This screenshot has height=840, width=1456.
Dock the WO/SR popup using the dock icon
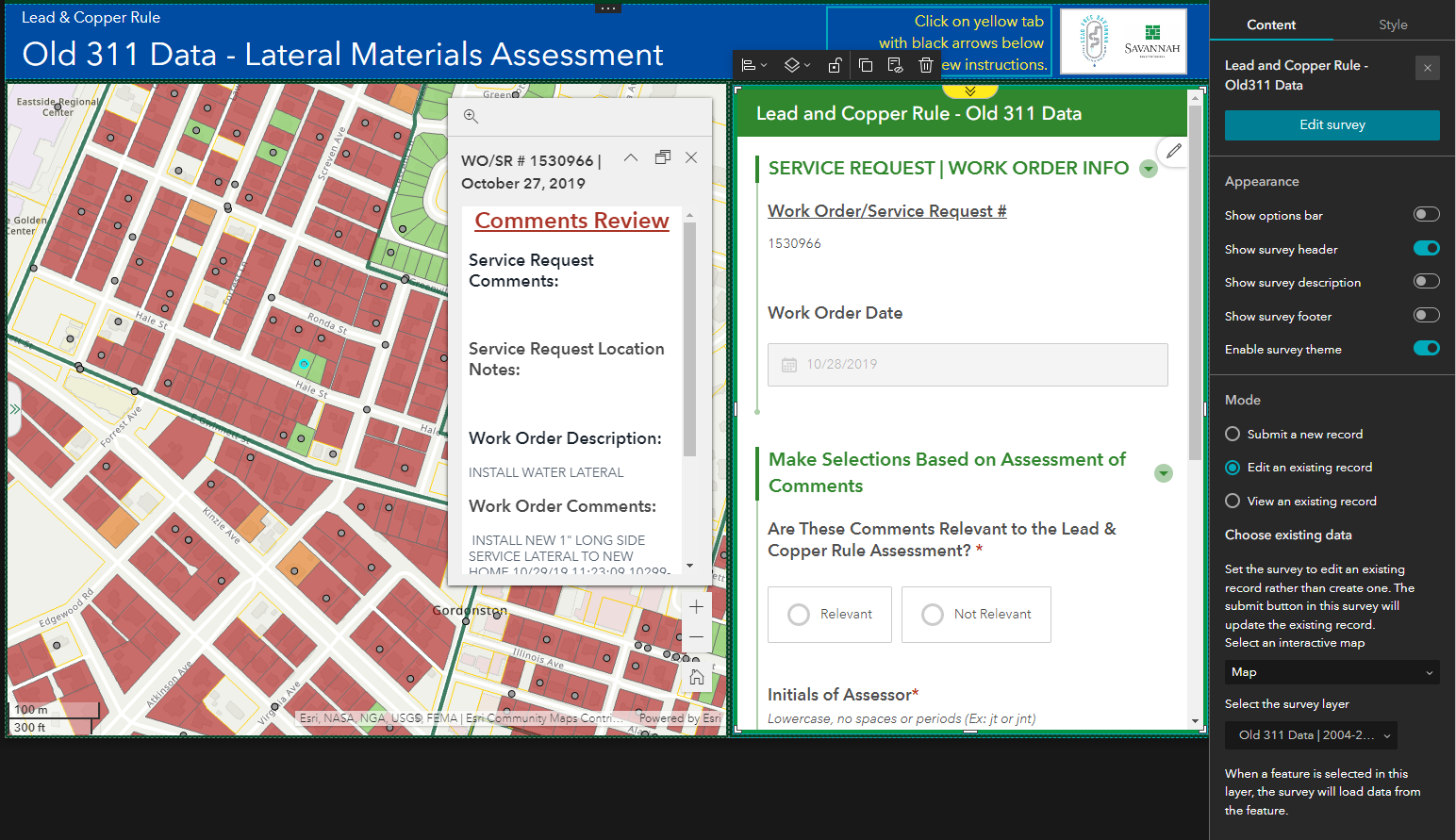(662, 156)
